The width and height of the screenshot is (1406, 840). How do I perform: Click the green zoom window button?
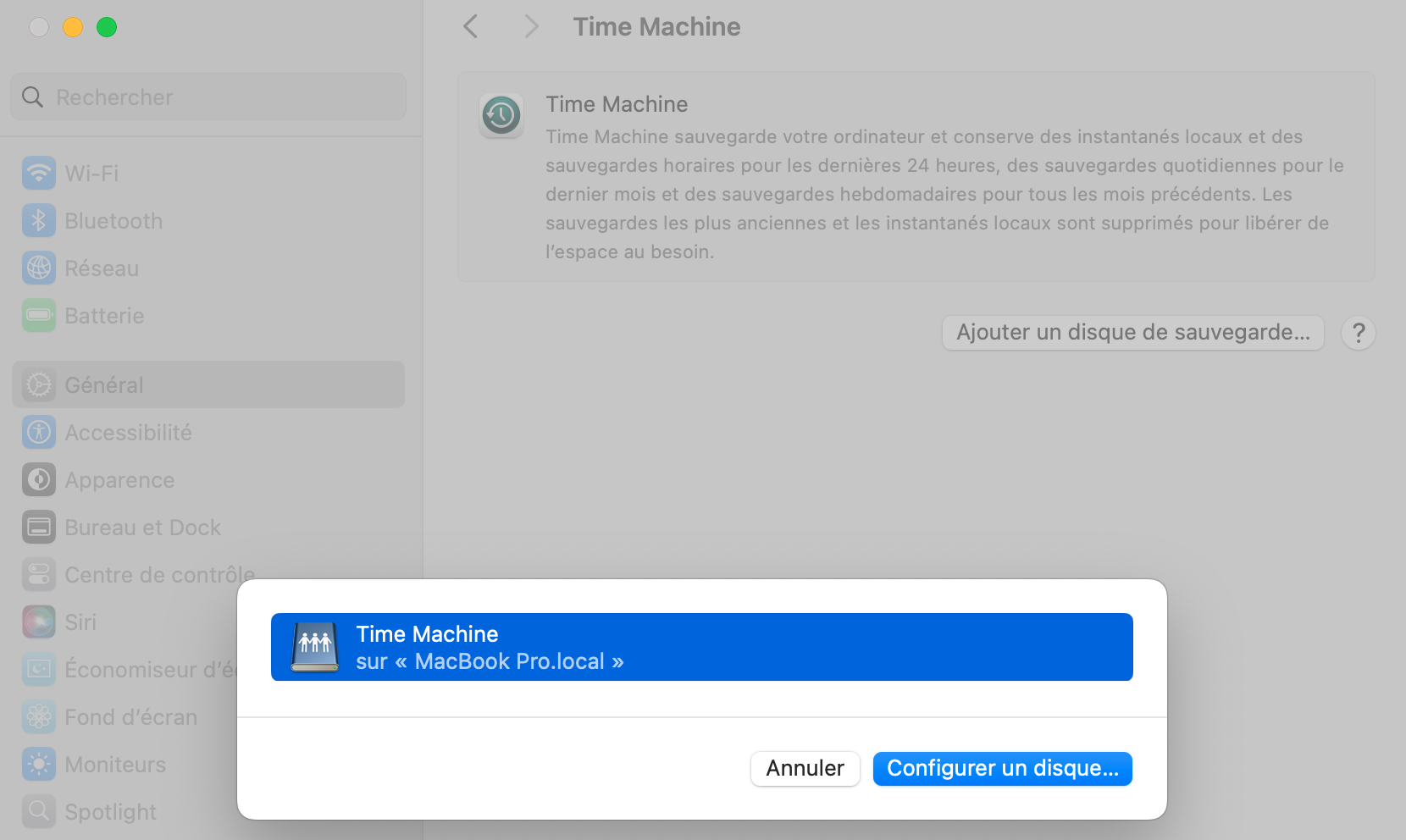pyautogui.click(x=107, y=27)
